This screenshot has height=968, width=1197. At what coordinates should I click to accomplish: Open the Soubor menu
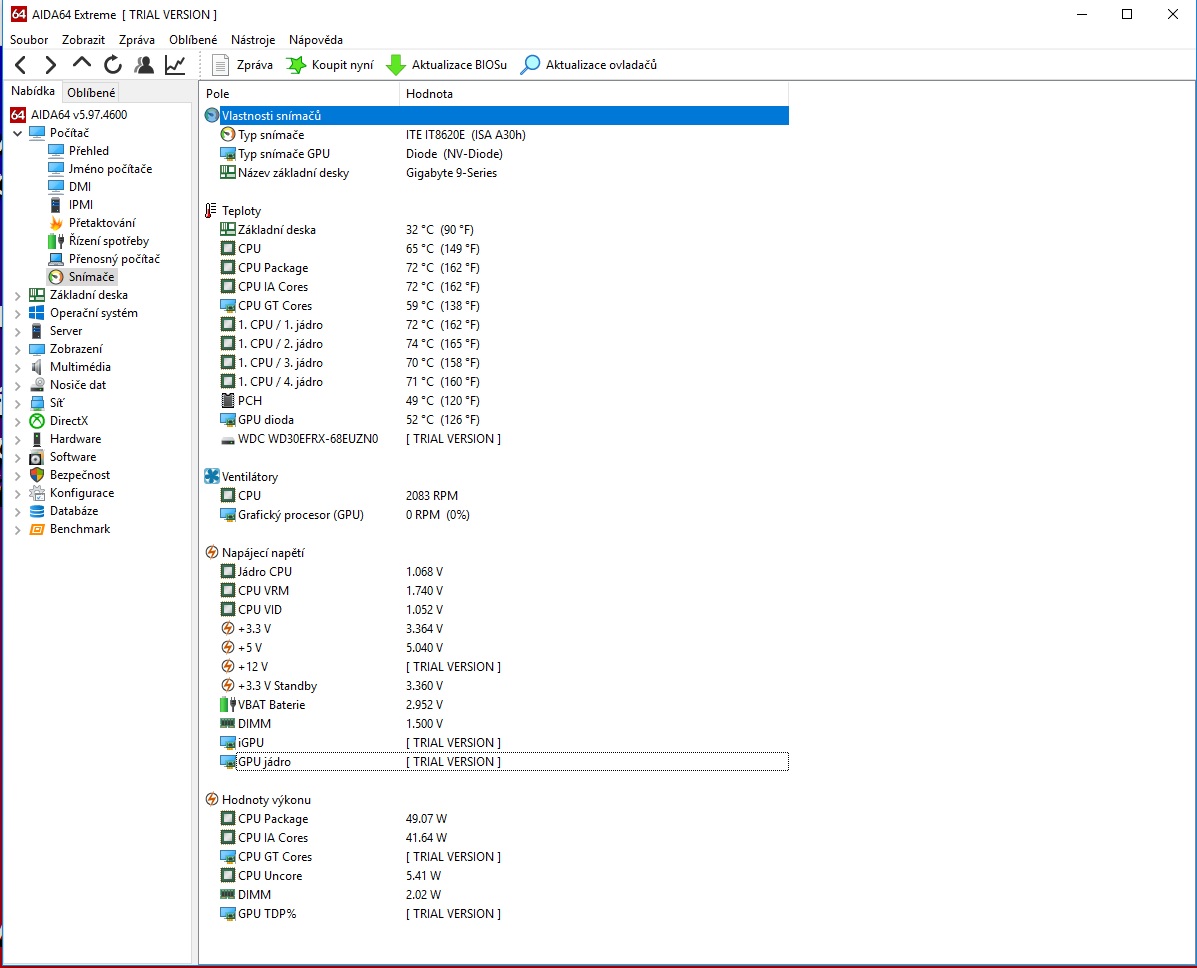coord(29,40)
